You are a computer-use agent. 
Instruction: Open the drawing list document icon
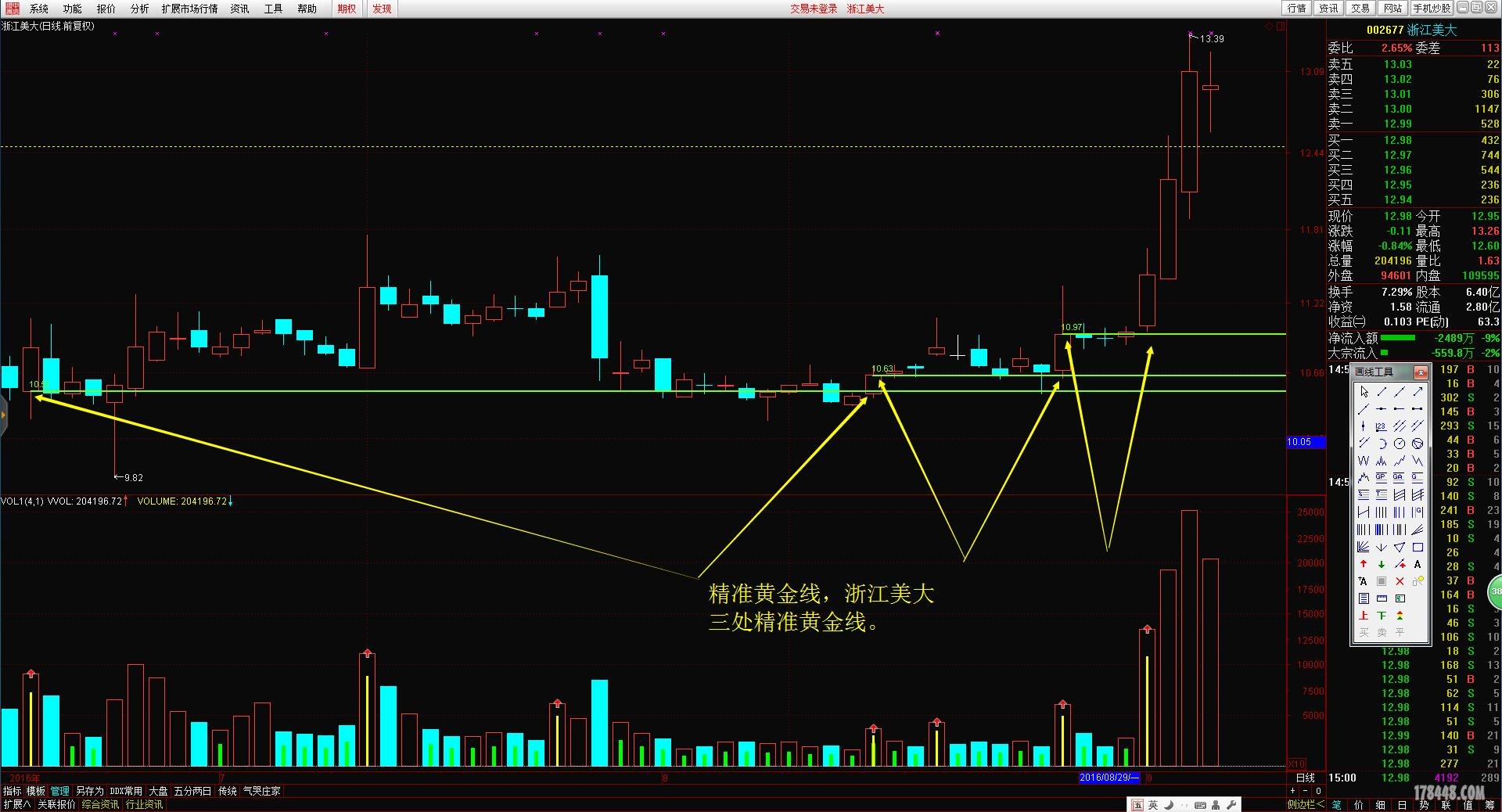point(1364,598)
